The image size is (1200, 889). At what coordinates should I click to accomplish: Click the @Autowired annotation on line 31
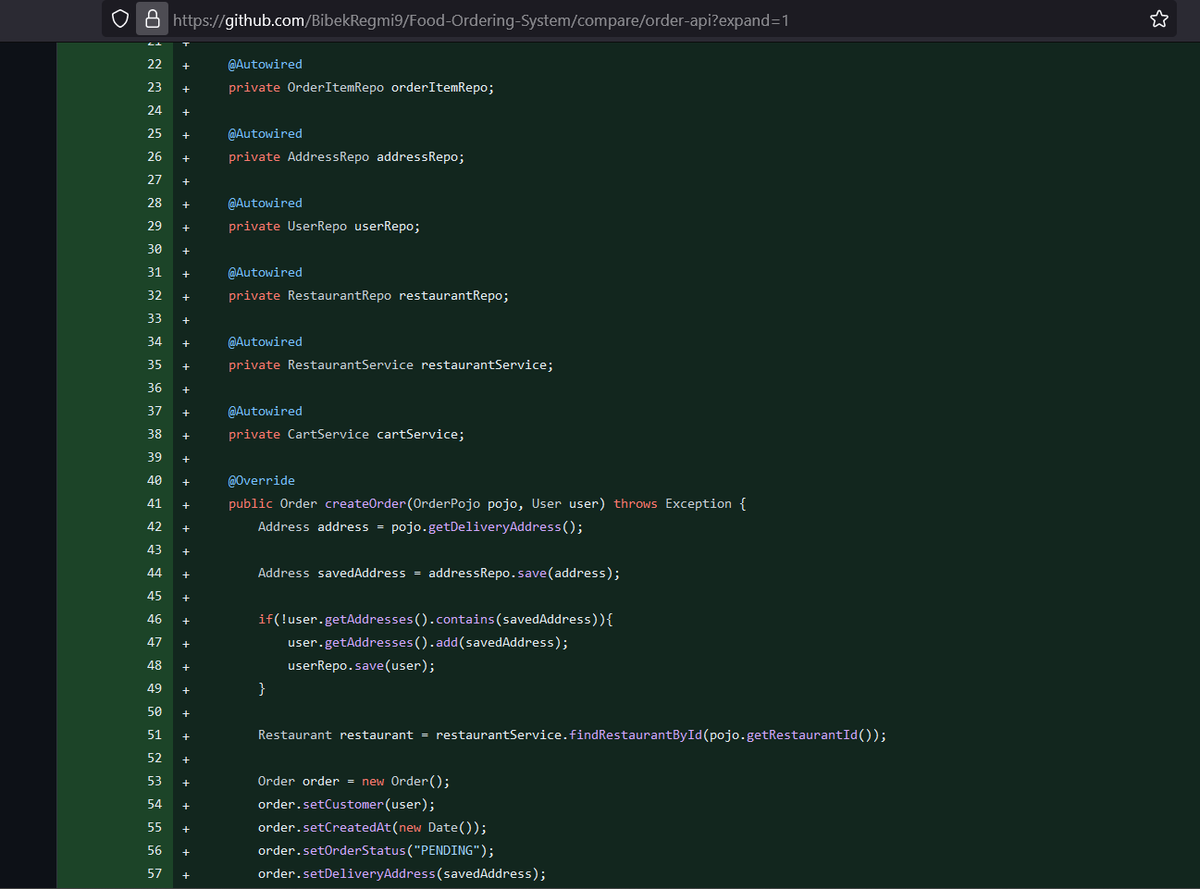[265, 272]
